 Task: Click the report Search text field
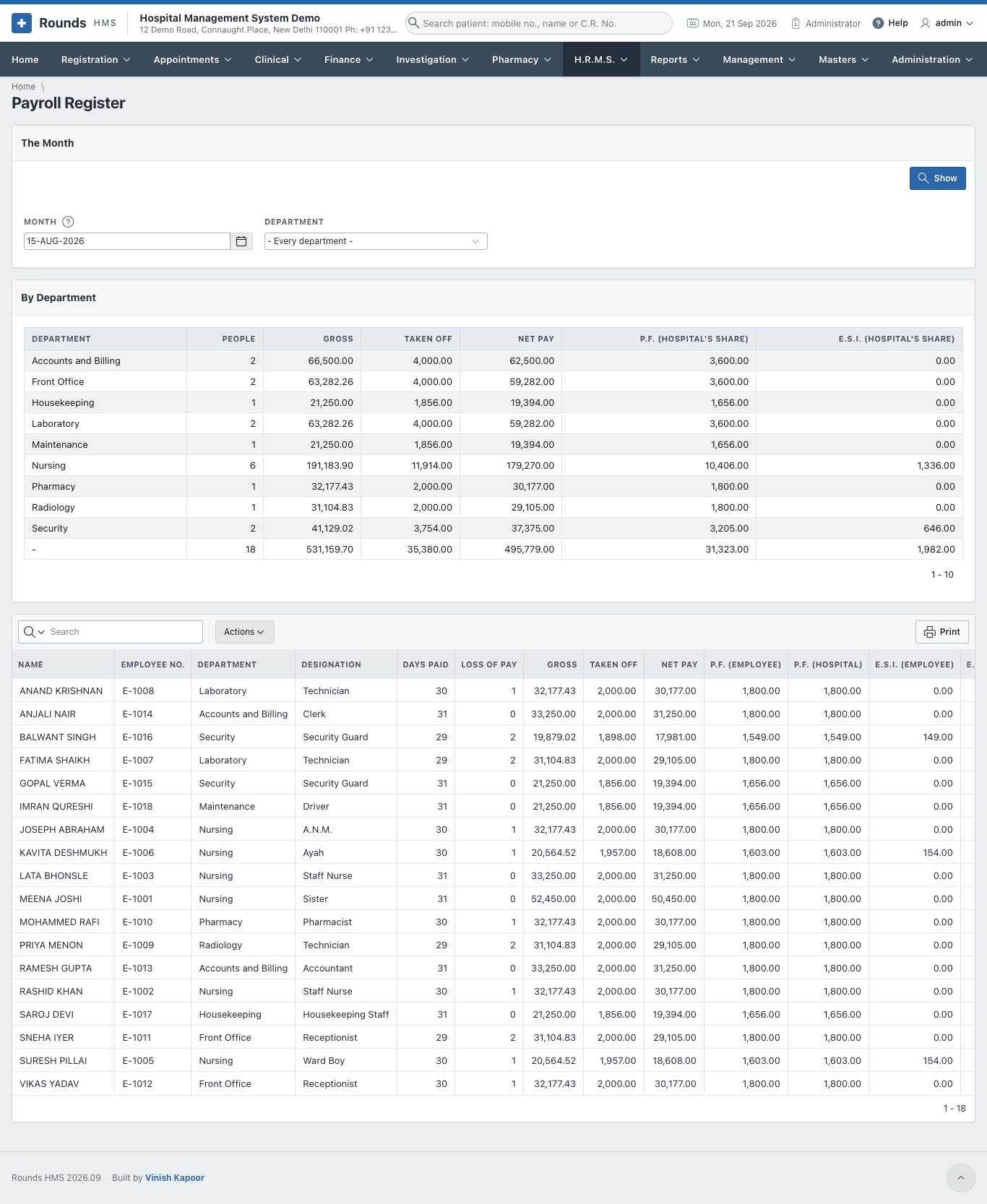click(x=124, y=632)
